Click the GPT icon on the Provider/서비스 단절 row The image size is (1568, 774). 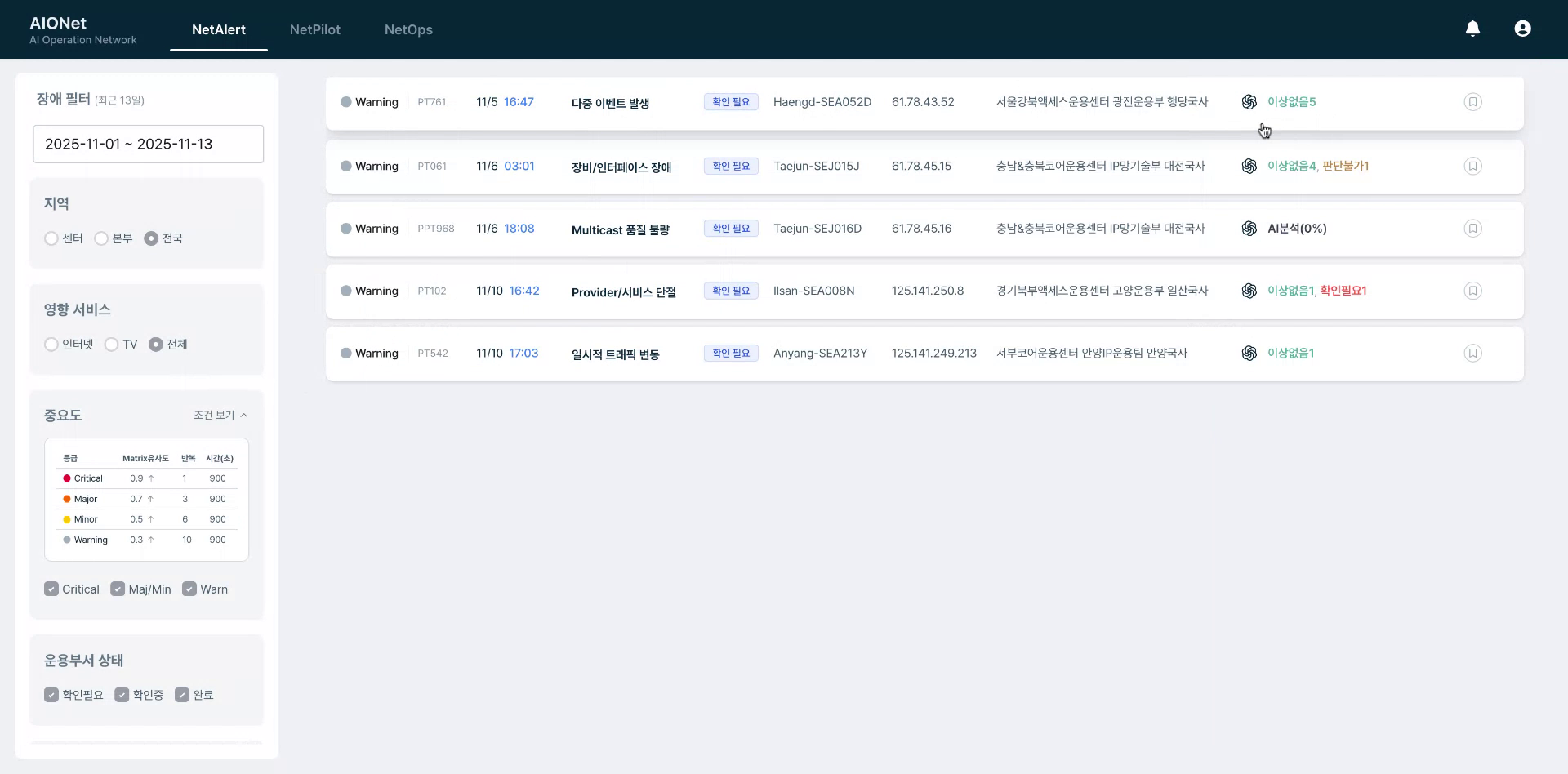(x=1249, y=291)
